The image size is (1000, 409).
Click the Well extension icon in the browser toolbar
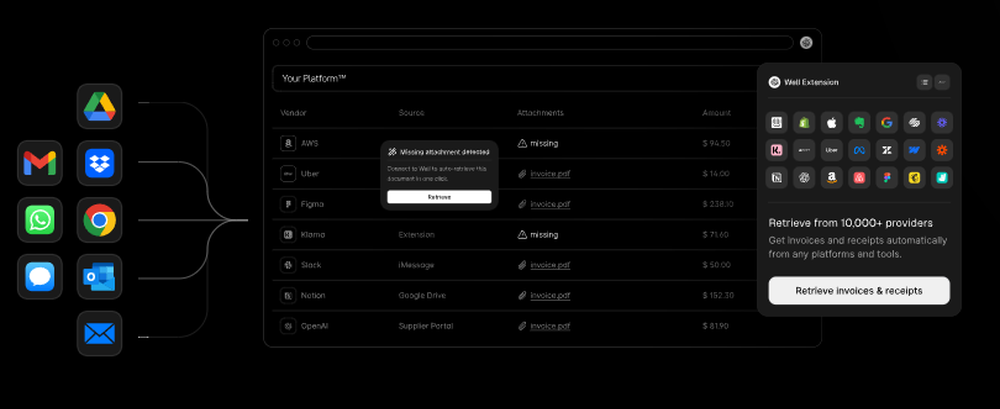(806, 43)
